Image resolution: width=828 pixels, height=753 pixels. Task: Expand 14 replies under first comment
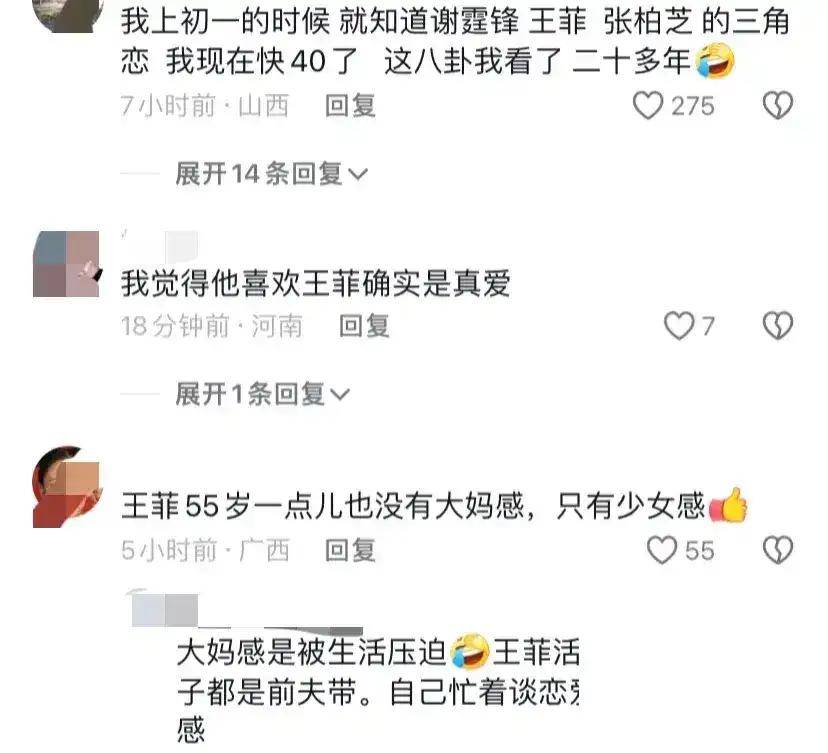coord(271,174)
